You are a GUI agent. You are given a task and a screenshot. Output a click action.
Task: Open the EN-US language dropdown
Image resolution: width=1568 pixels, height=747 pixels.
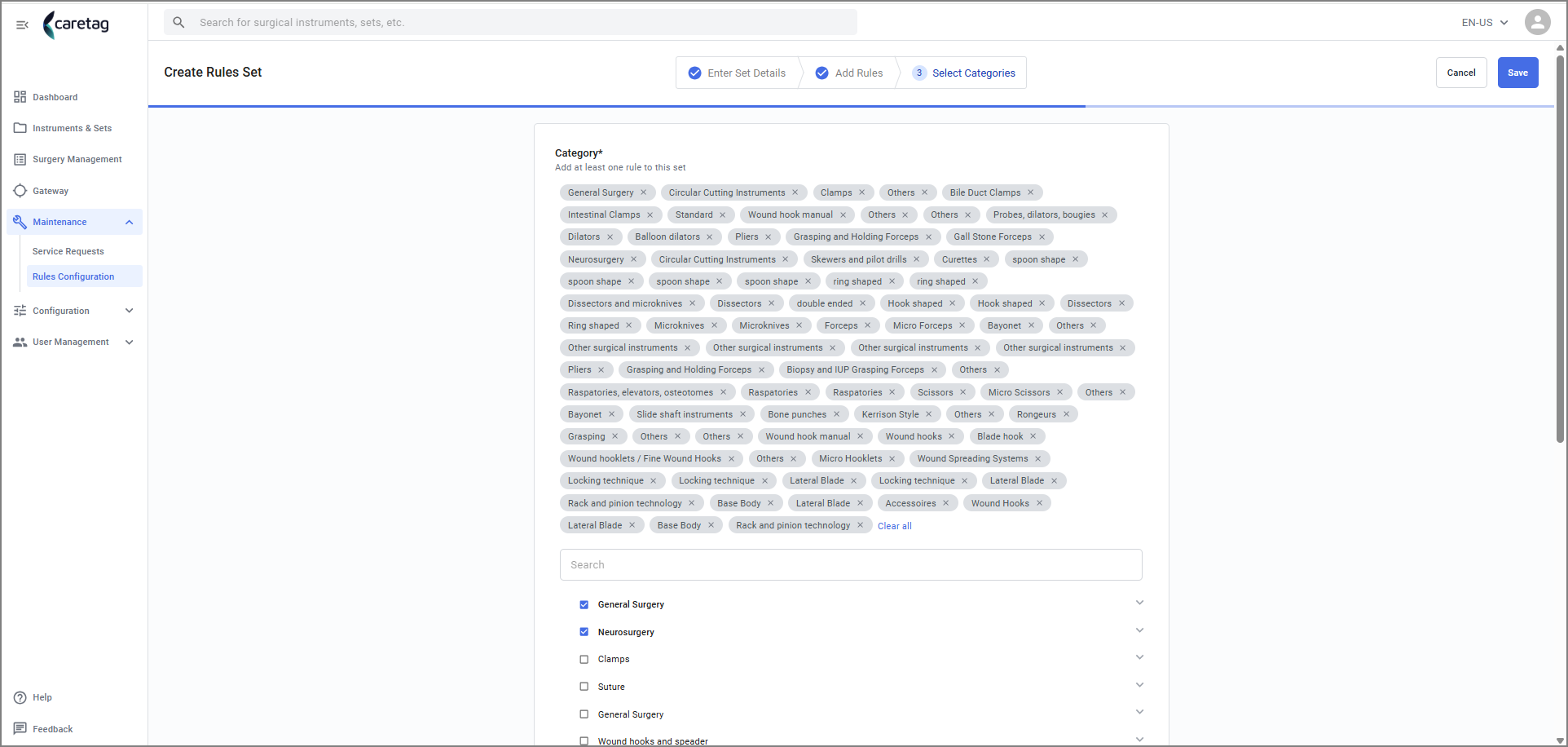tap(1484, 23)
